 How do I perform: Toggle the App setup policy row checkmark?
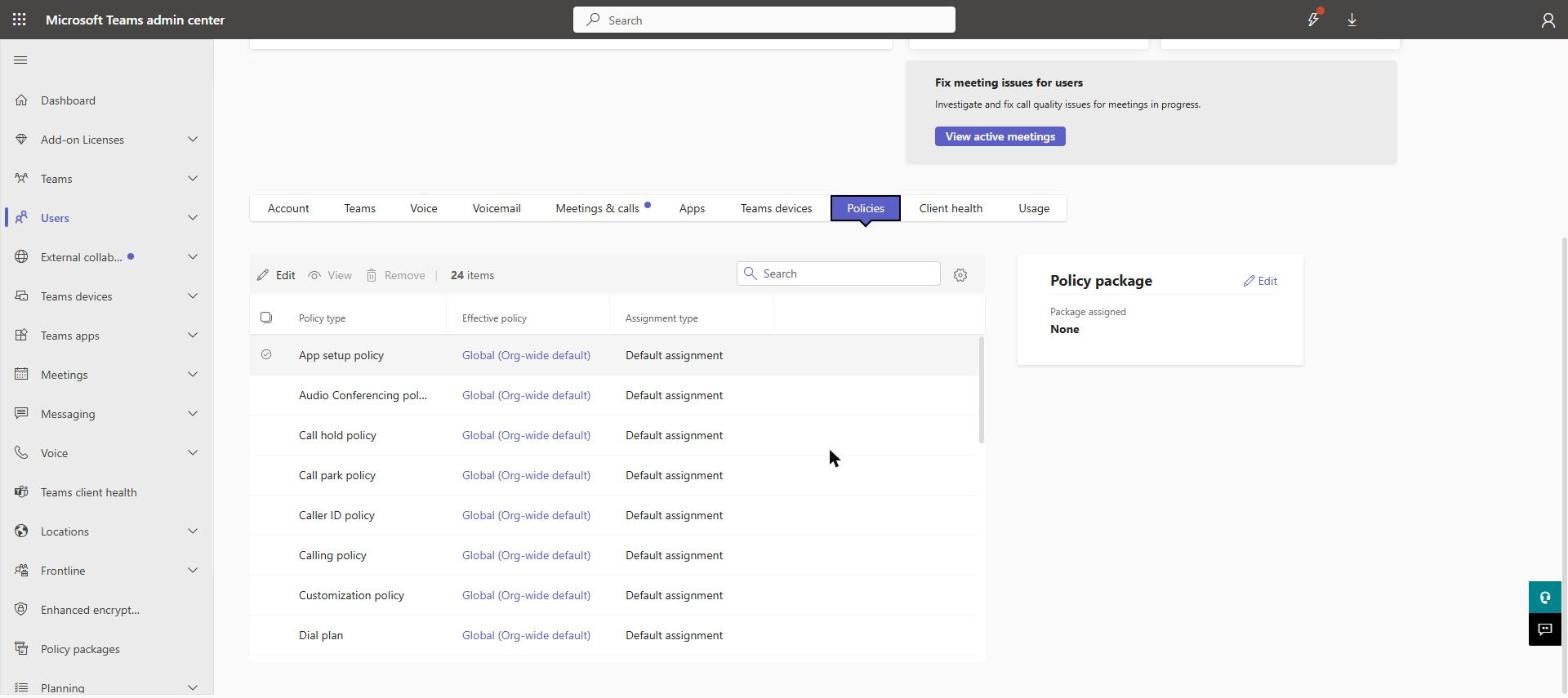tap(266, 355)
